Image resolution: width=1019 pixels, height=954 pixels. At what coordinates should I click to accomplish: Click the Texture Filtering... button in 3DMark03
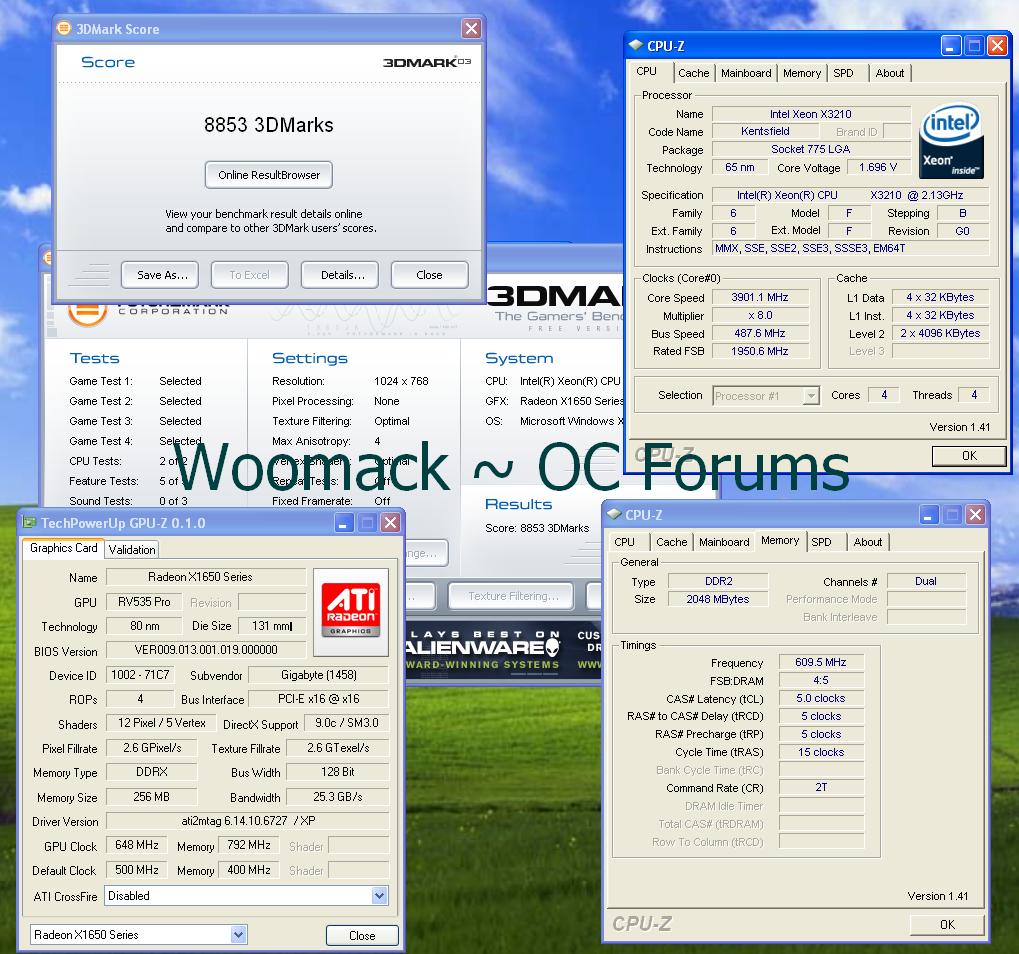(x=511, y=596)
